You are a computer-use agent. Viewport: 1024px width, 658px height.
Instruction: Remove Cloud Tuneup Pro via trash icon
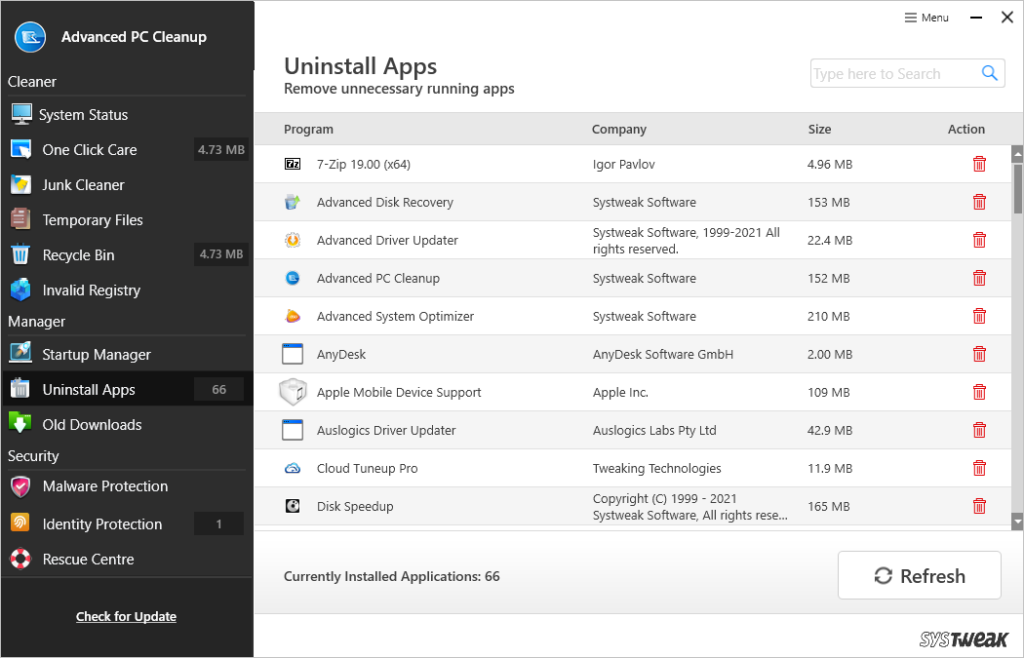tap(979, 468)
